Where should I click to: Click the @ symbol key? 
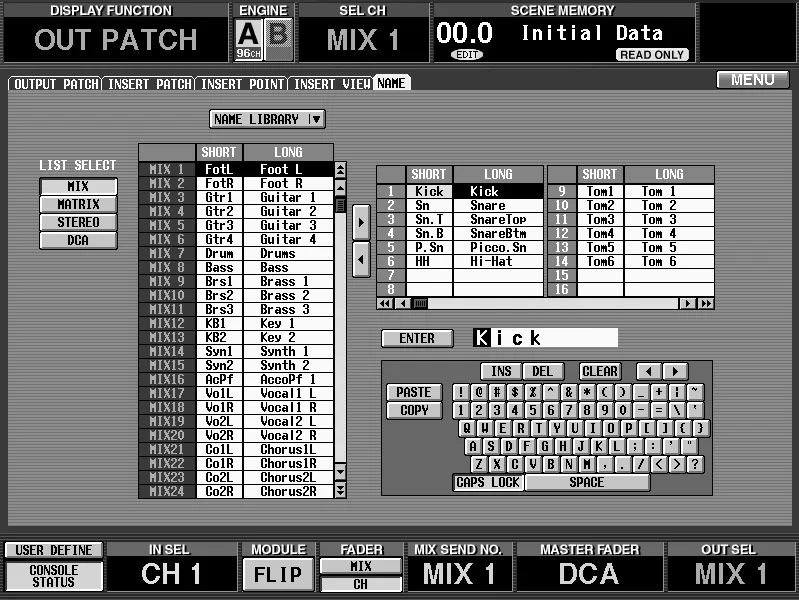pos(479,392)
